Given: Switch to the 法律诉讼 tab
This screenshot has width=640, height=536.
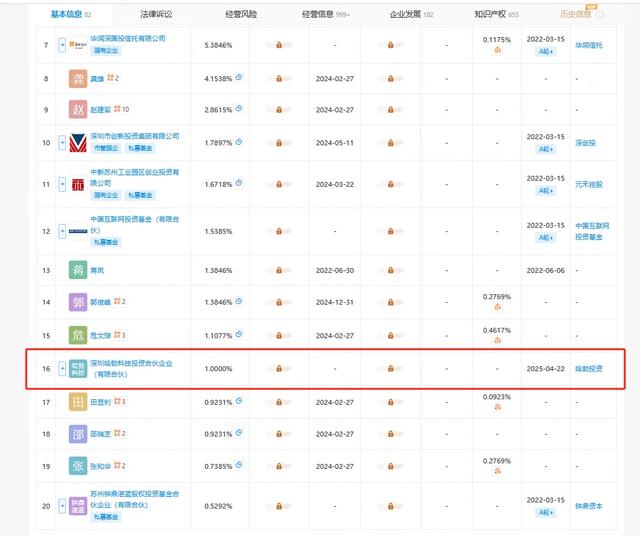Looking at the screenshot, I should pos(156,14).
